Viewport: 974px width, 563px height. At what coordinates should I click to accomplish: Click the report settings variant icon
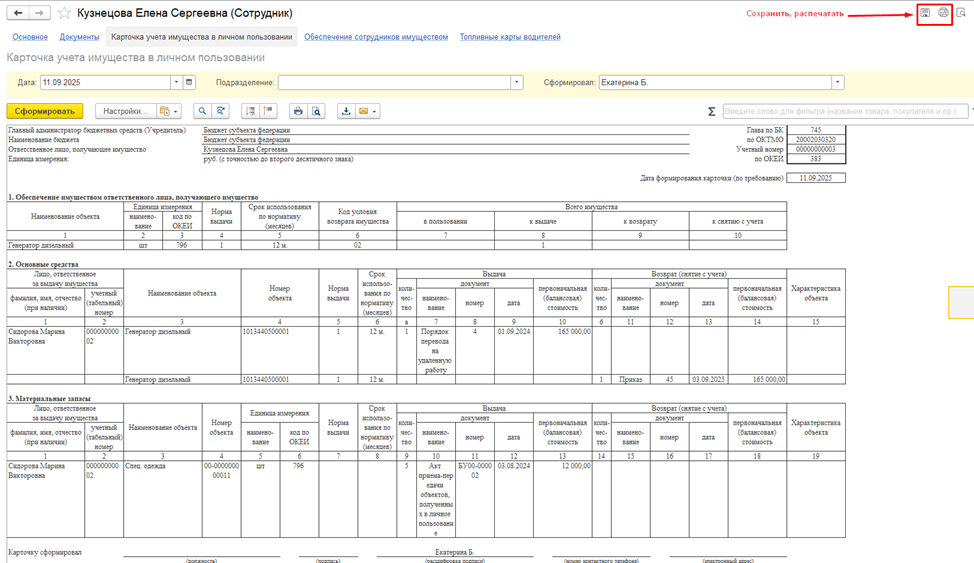[165, 111]
